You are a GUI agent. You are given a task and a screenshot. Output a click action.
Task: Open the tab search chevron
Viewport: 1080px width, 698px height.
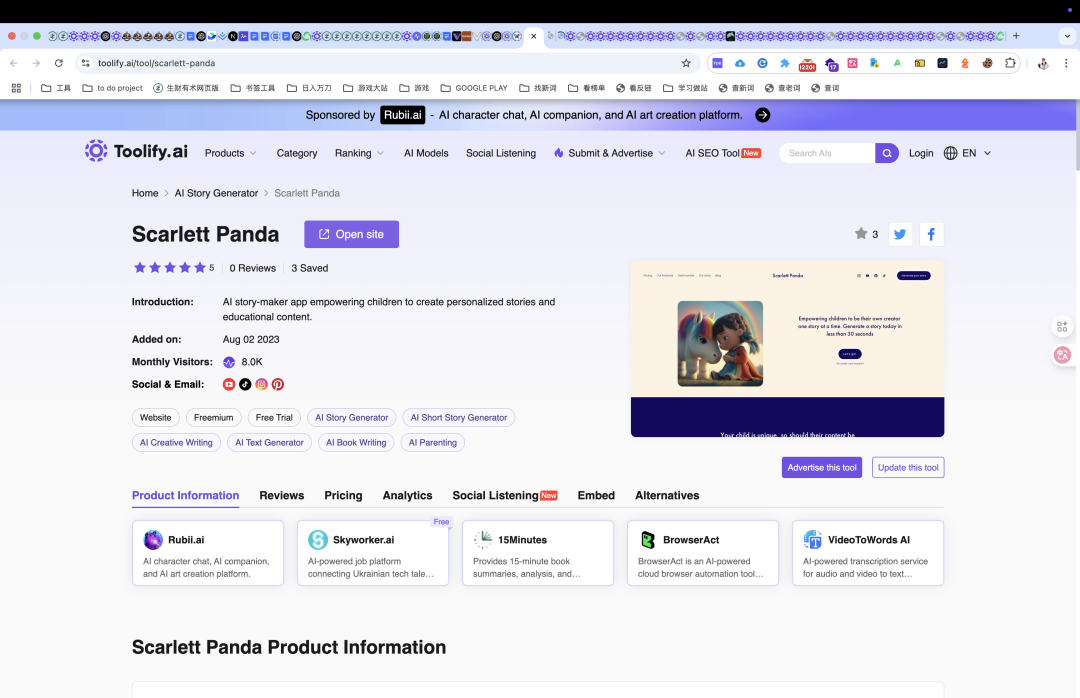(1067, 36)
